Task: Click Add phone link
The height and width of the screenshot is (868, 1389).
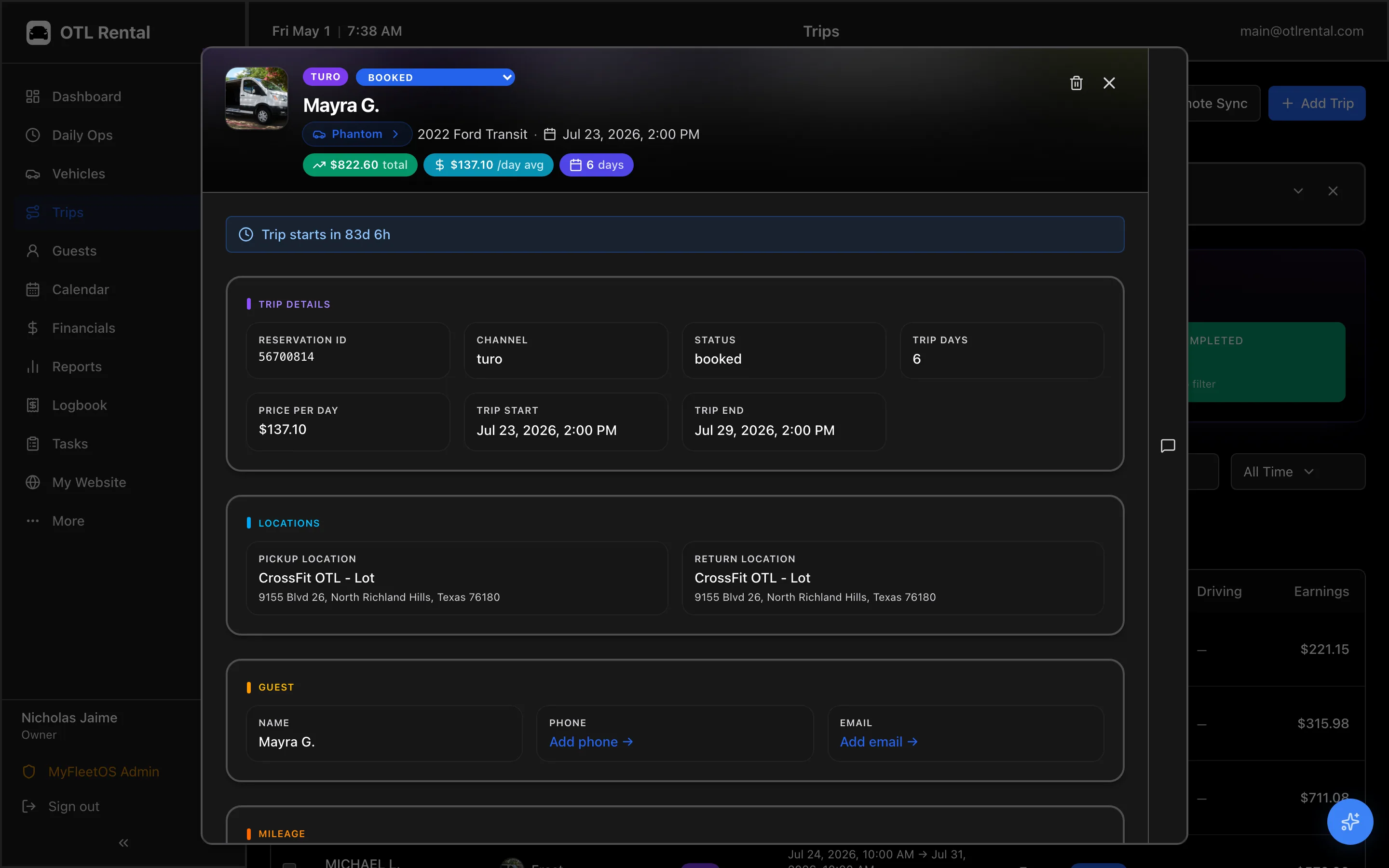Action: (591, 742)
